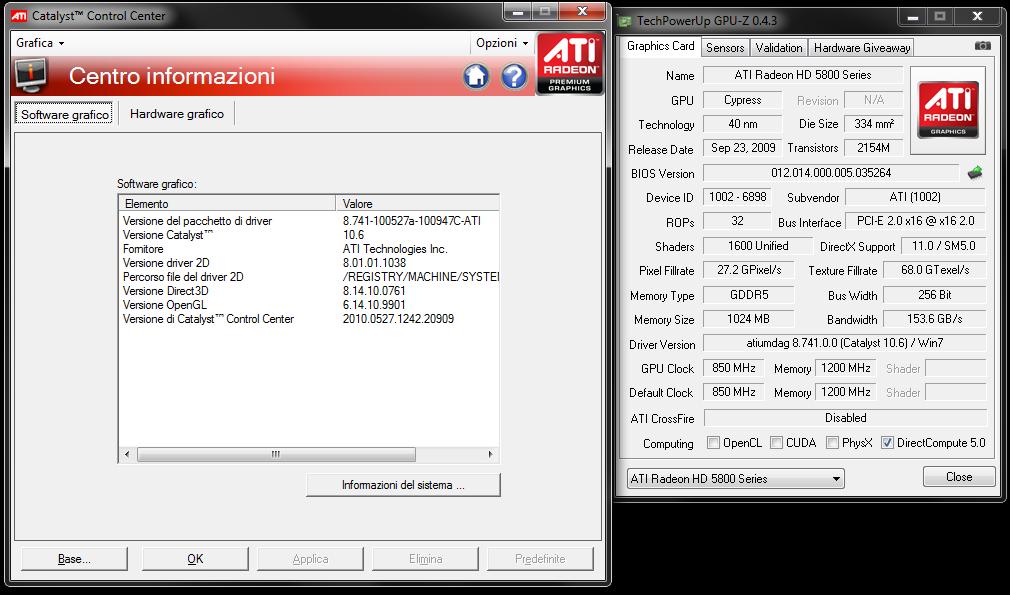Toggle the PhysX checkbox
Screen dimensions: 1010x595
click(x=832, y=442)
